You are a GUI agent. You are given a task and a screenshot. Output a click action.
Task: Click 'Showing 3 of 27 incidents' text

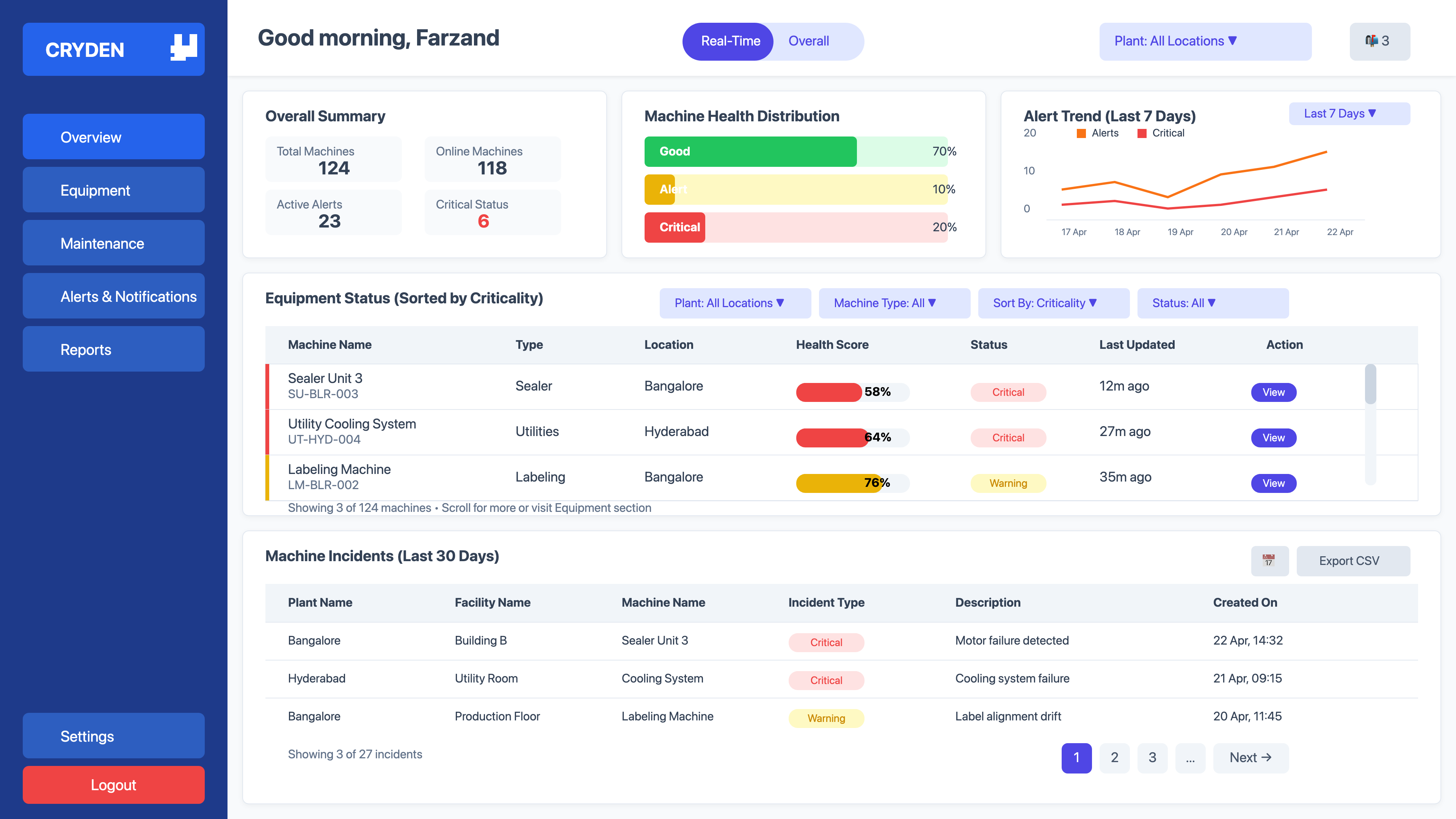click(x=355, y=754)
